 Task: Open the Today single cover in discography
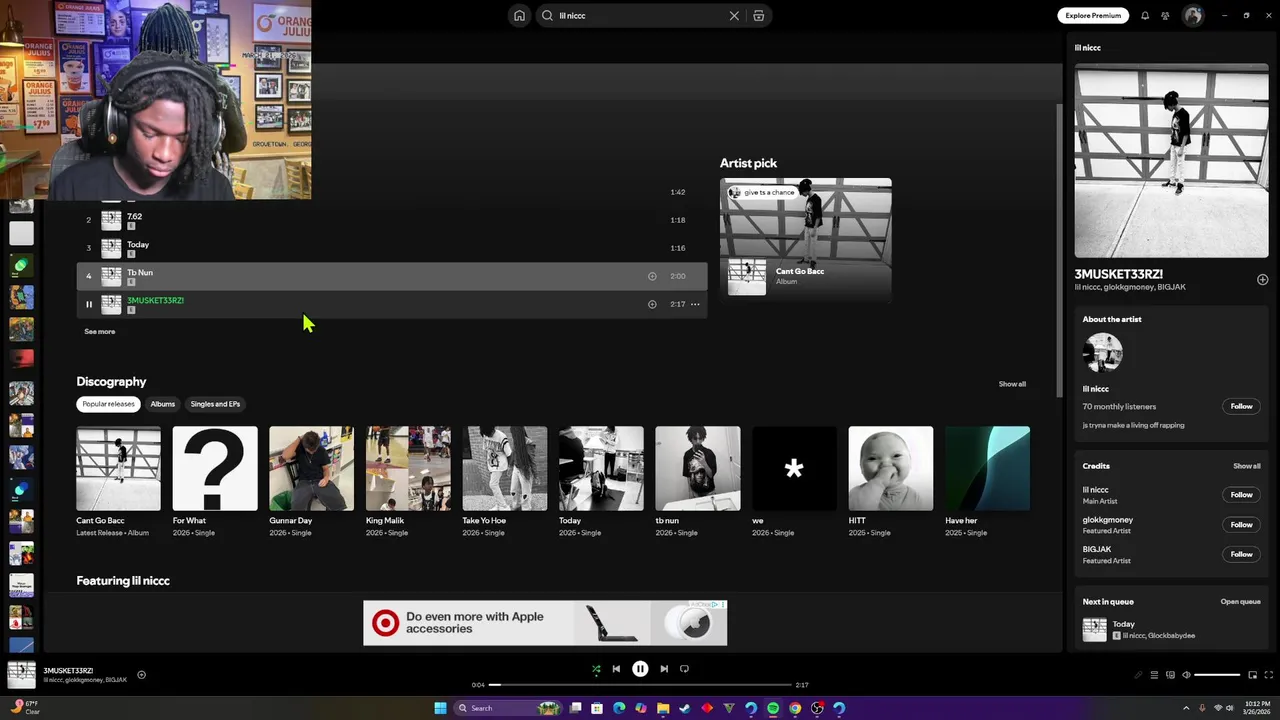pyautogui.click(x=601, y=469)
